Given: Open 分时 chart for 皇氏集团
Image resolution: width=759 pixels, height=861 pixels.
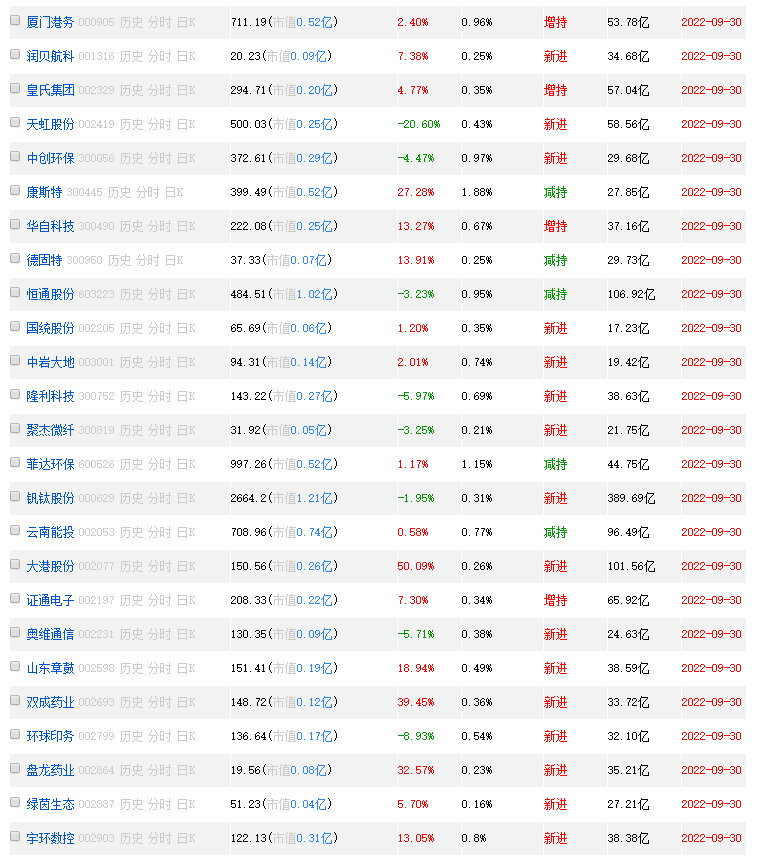Looking at the screenshot, I should 160,91.
